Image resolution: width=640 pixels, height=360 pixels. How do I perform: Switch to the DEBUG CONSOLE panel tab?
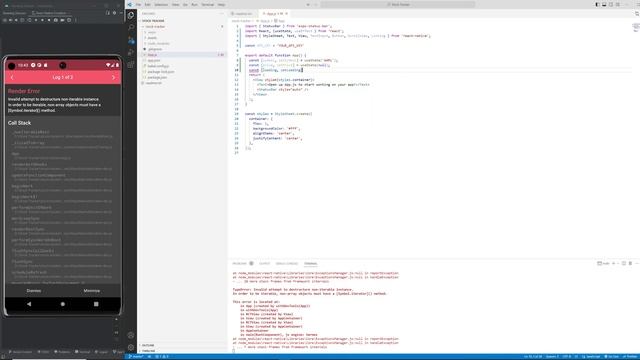[287, 264]
